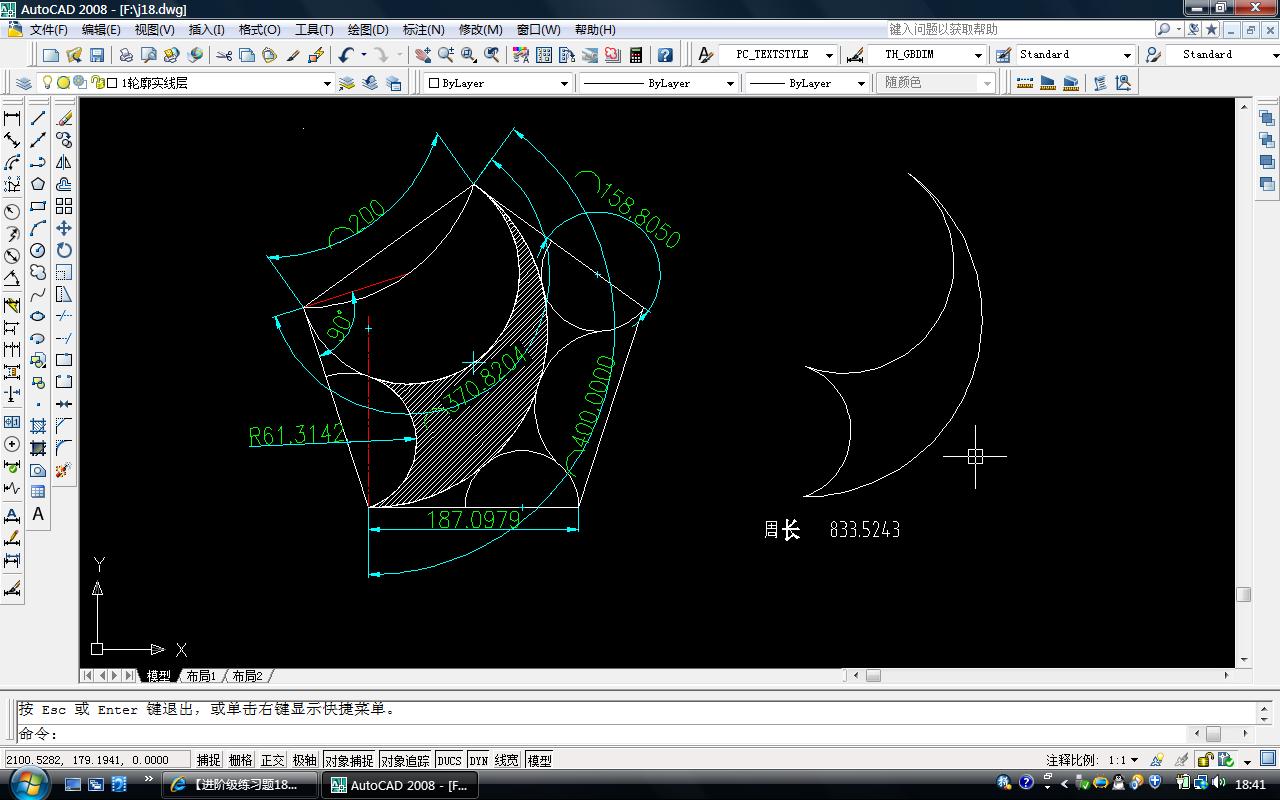Select the Line drawing tool

pyautogui.click(x=38, y=118)
